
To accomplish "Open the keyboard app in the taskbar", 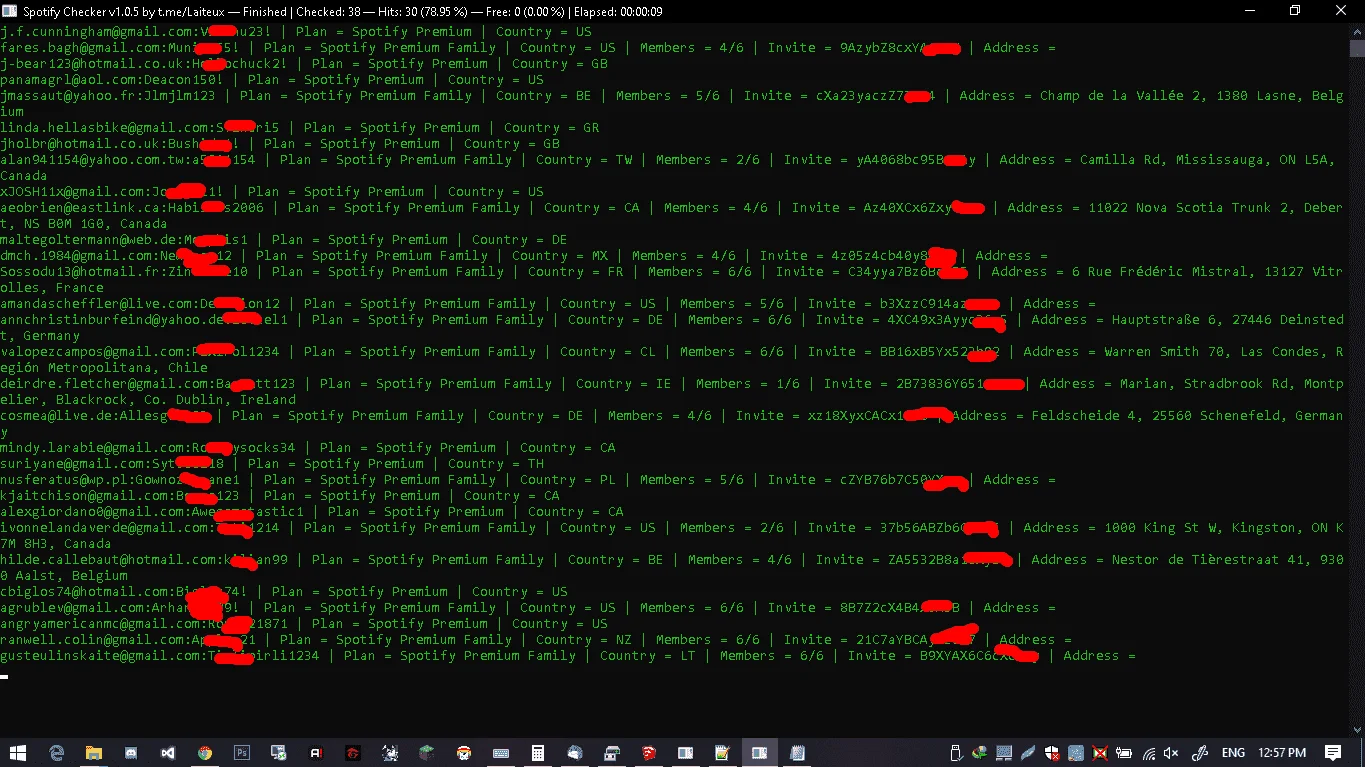I will tap(501, 753).
